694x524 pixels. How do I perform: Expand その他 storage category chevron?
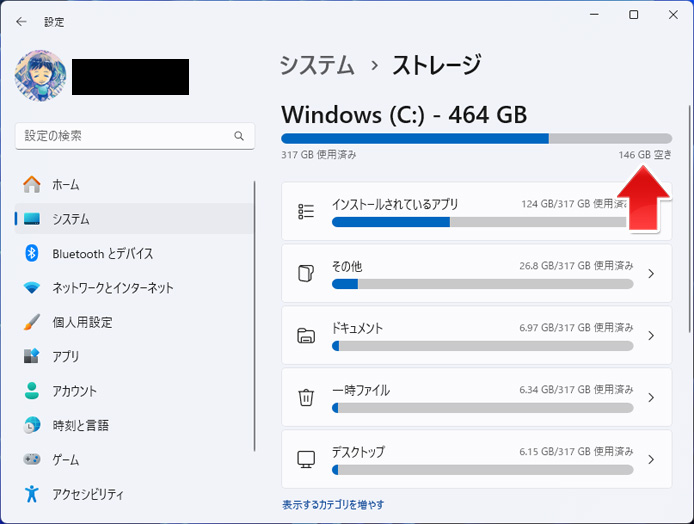[651, 274]
